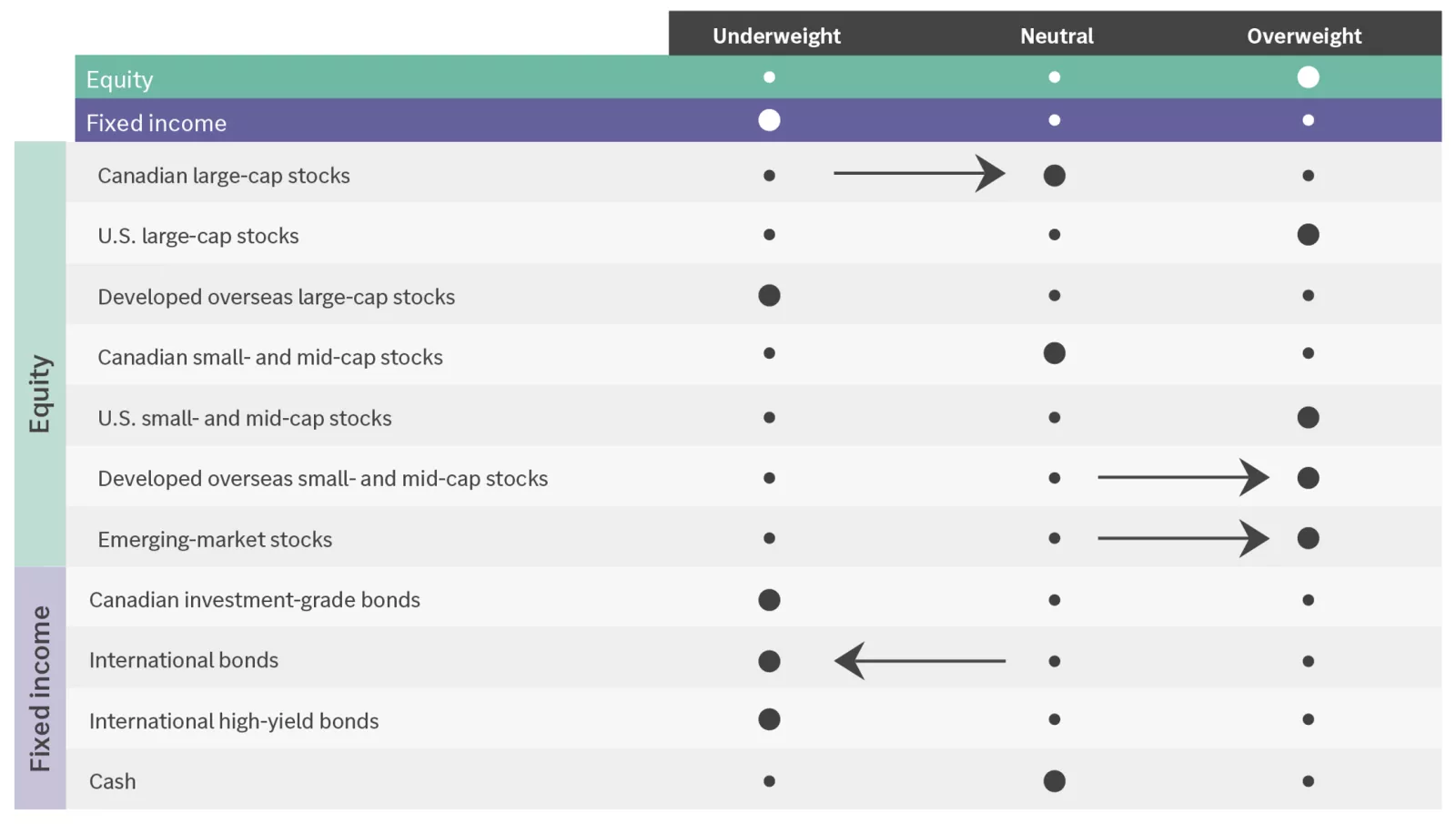Image resolution: width=1456 pixels, height=824 pixels.
Task: Click the arrow in Emerging-market stocks row
Action: [x=1183, y=538]
